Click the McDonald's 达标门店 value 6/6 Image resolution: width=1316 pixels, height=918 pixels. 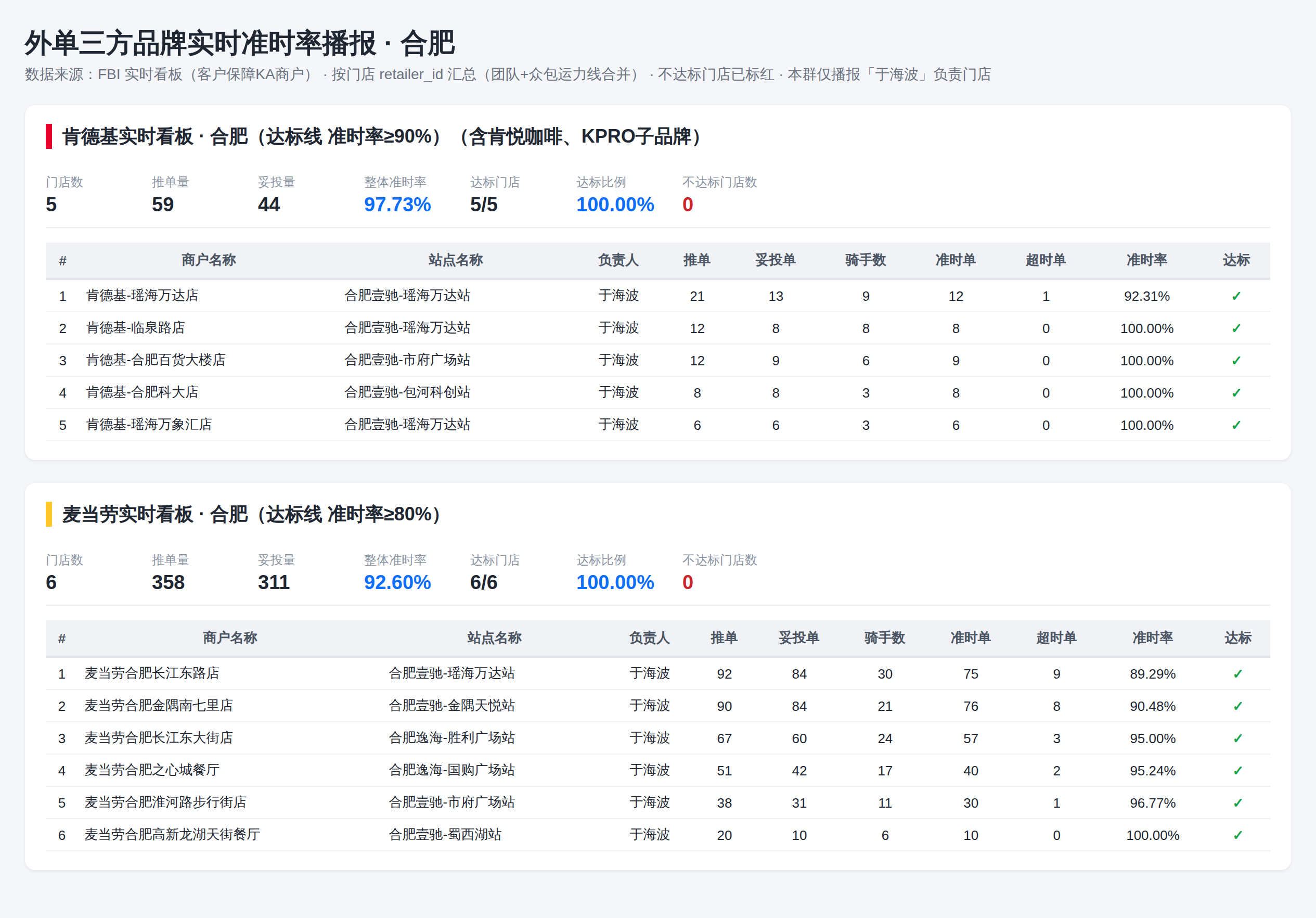484,582
